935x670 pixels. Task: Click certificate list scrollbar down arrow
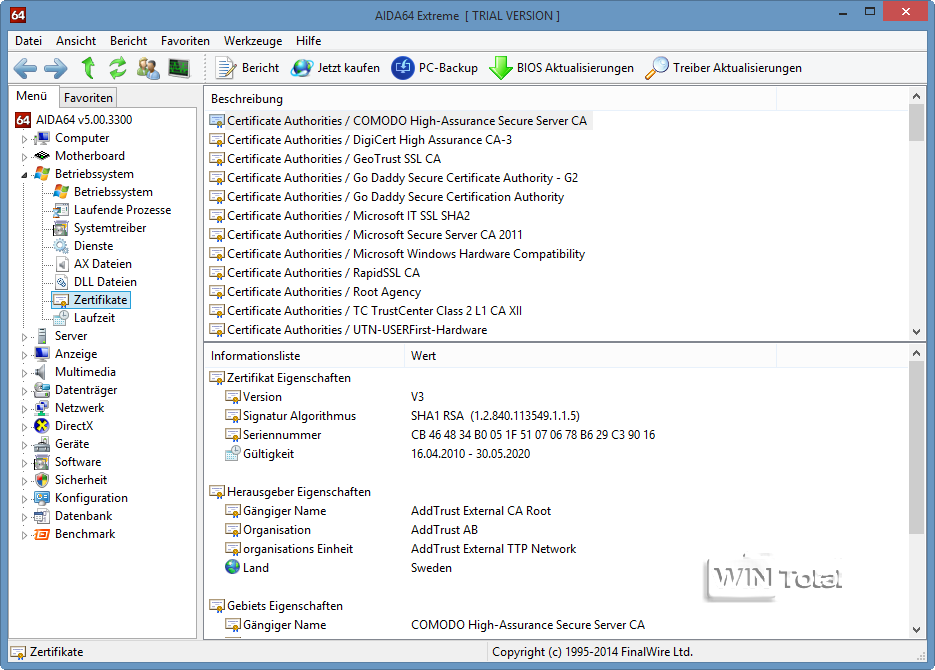pos(917,332)
